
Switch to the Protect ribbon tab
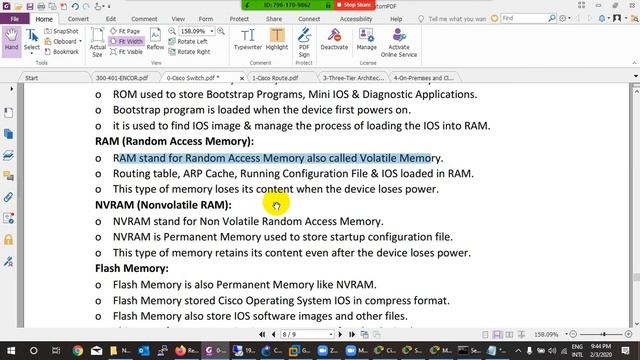pyautogui.click(x=239, y=19)
